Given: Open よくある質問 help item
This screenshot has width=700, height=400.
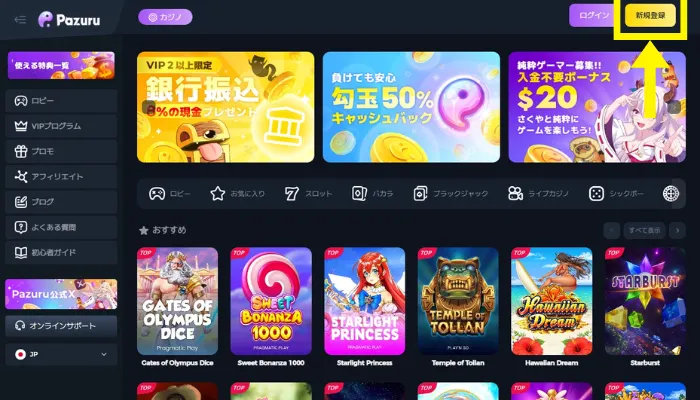Looking at the screenshot, I should (61, 227).
